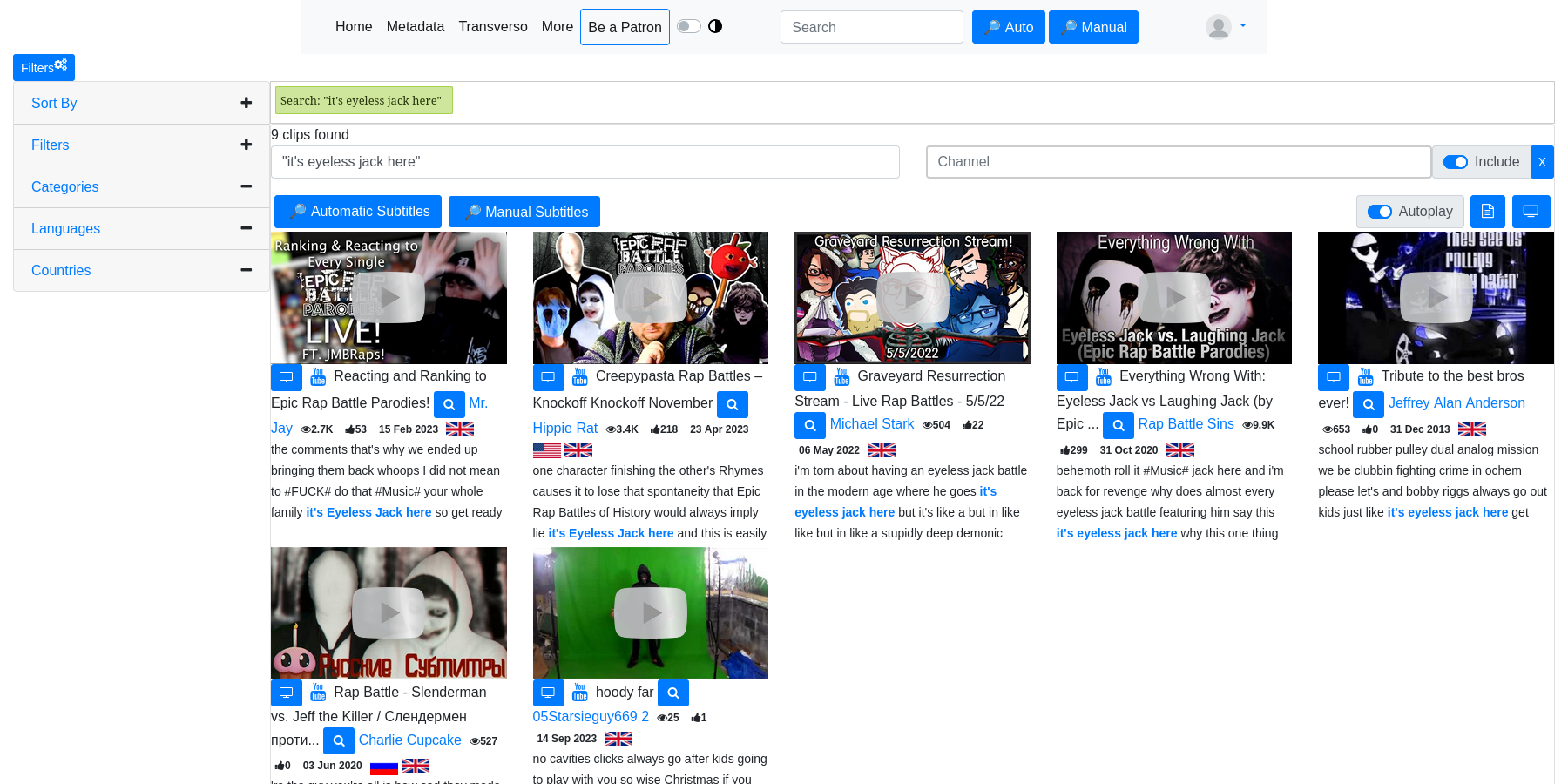Screen dimensions: 1568x784
Task: Click monitor icon under Everything Wrong With thumbnail
Action: [1071, 377]
